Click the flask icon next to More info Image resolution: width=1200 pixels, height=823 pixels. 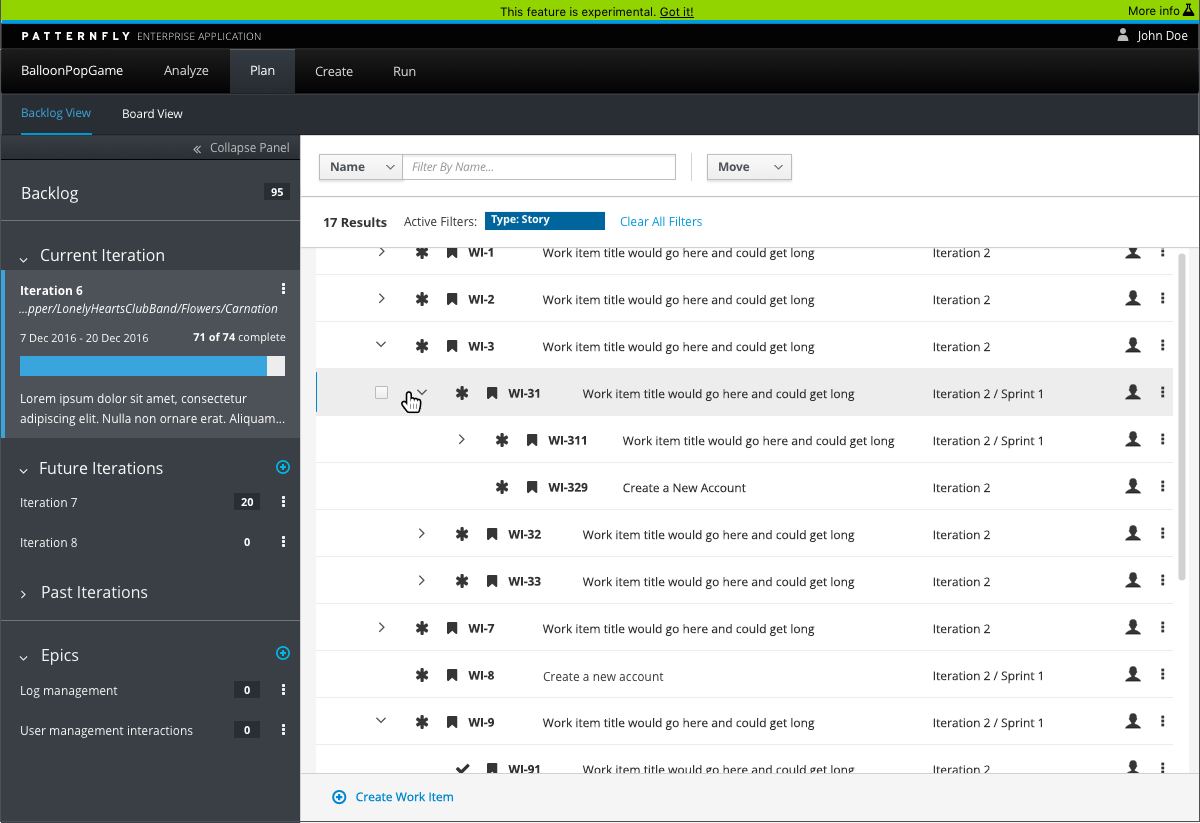(x=1190, y=10)
